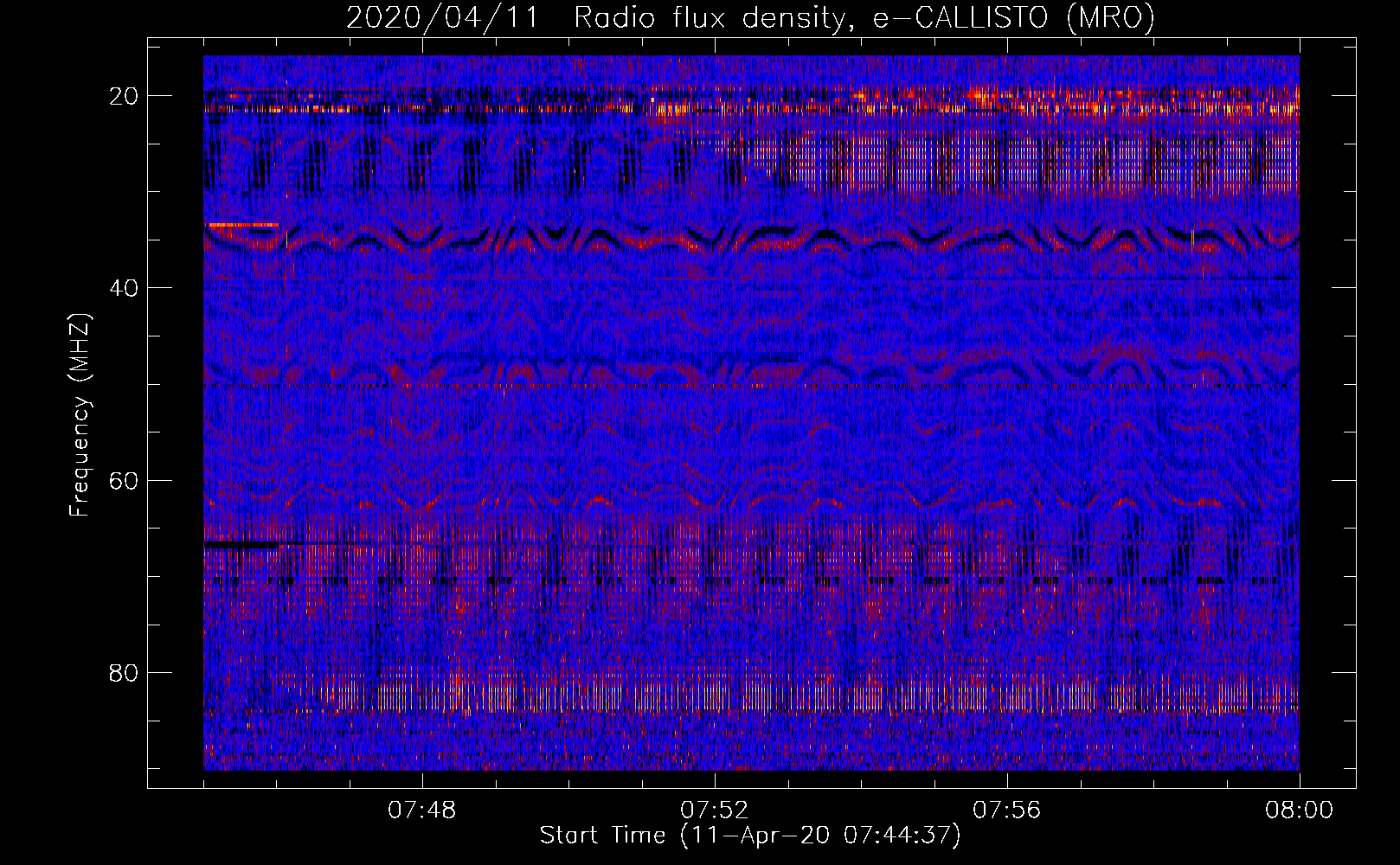The height and width of the screenshot is (865, 1400).
Task: Click the 08:00 time tick label
Action: click(1300, 811)
